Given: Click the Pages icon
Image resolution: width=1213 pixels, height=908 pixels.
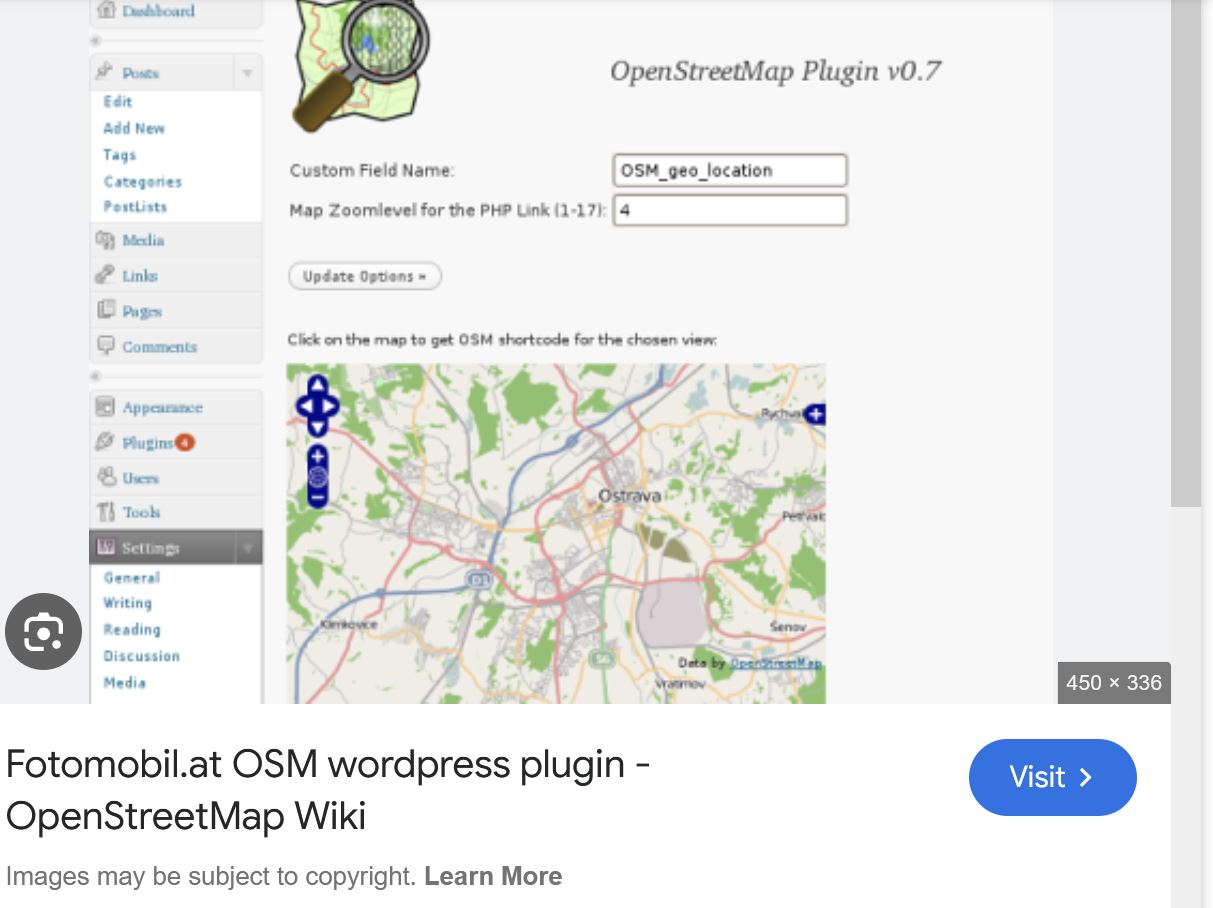Looking at the screenshot, I should pos(105,310).
